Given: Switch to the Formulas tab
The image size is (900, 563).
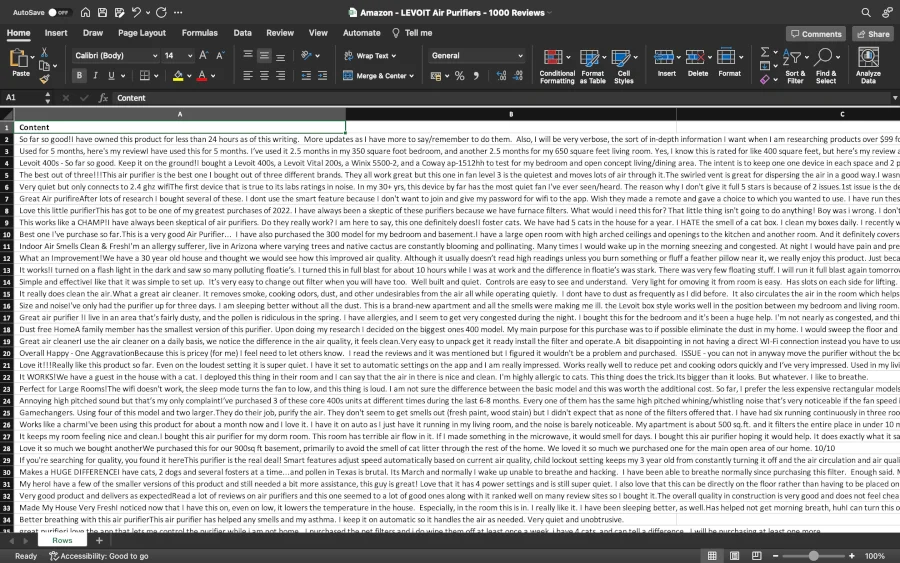Looking at the screenshot, I should (x=200, y=33).
